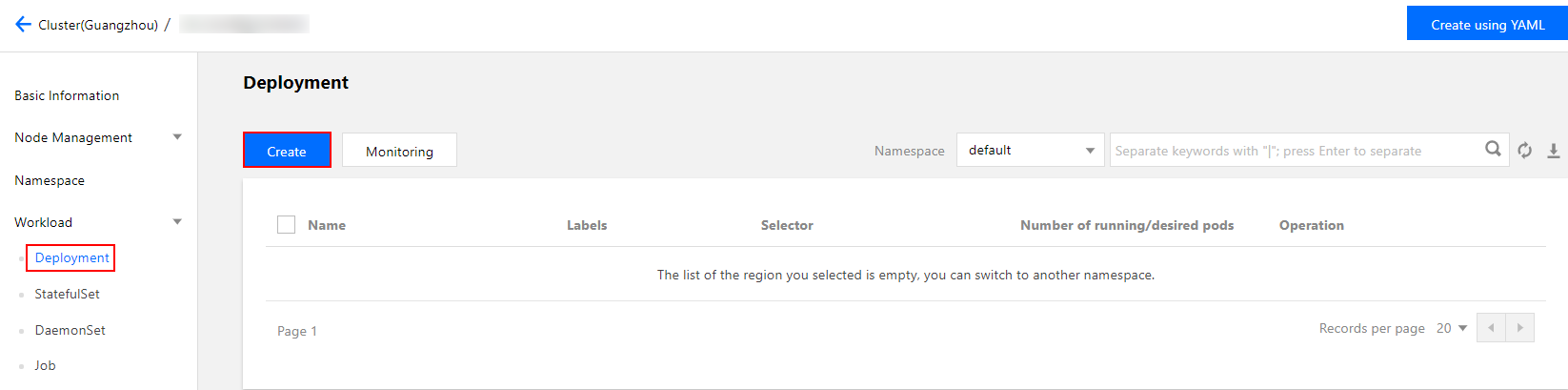The height and width of the screenshot is (390, 1568).
Task: Open Namespace sidebar menu item
Action: 50,180
